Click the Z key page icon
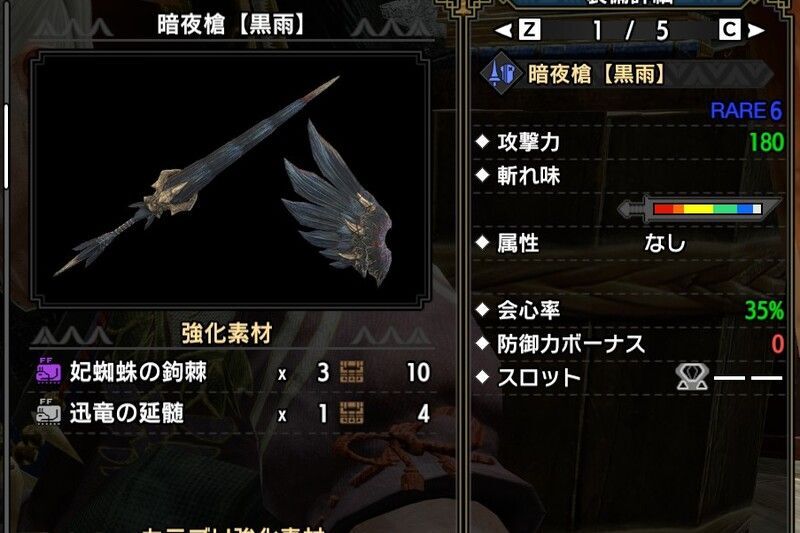This screenshot has width=800, height=533. coord(529,30)
